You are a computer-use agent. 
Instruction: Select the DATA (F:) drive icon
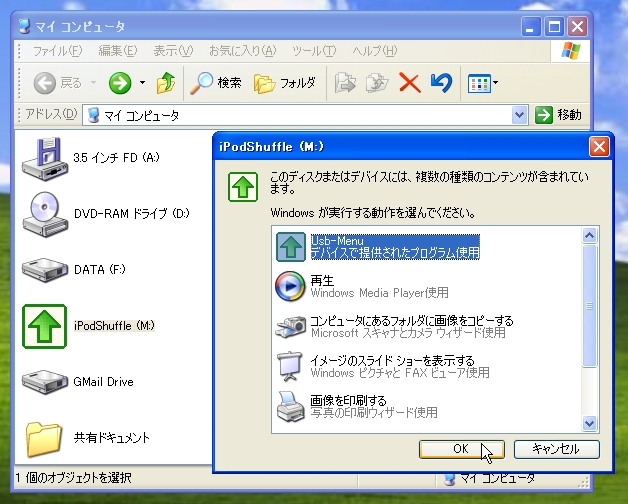click(44, 270)
